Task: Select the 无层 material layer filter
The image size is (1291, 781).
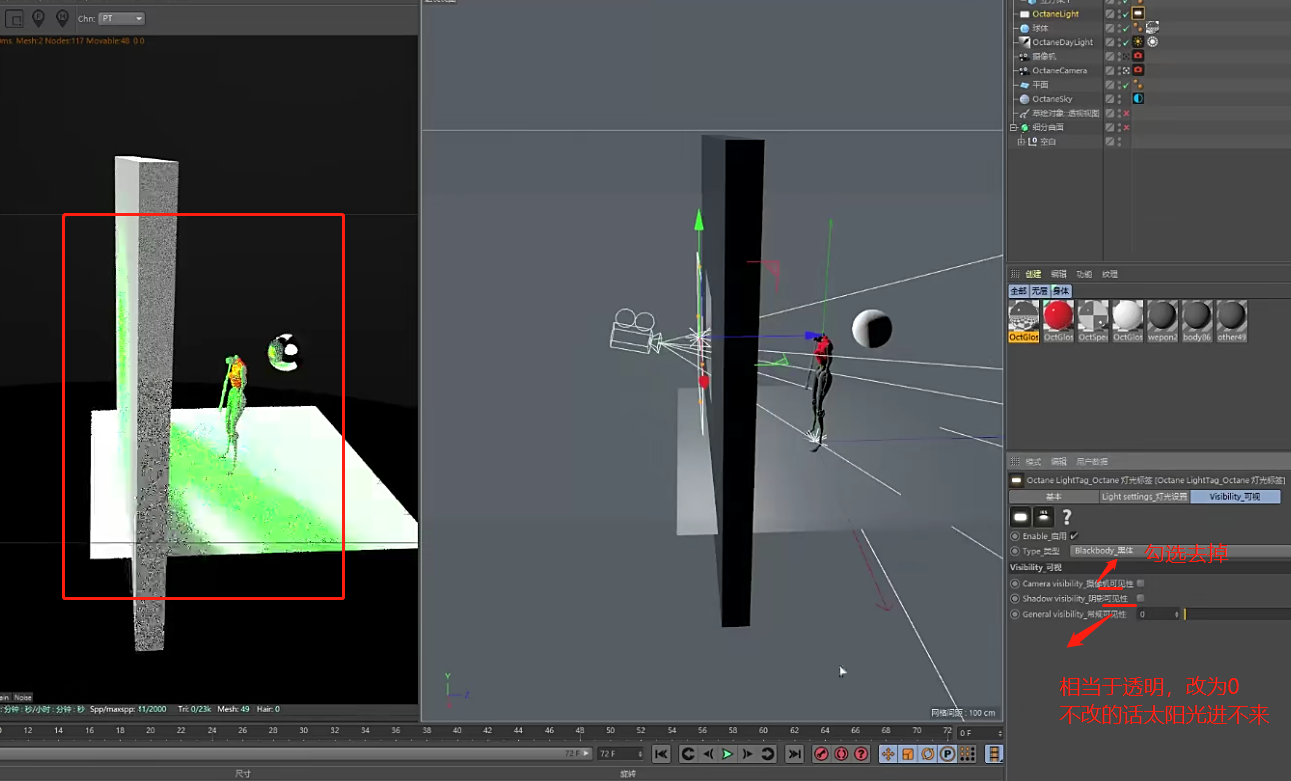Action: [1040, 291]
